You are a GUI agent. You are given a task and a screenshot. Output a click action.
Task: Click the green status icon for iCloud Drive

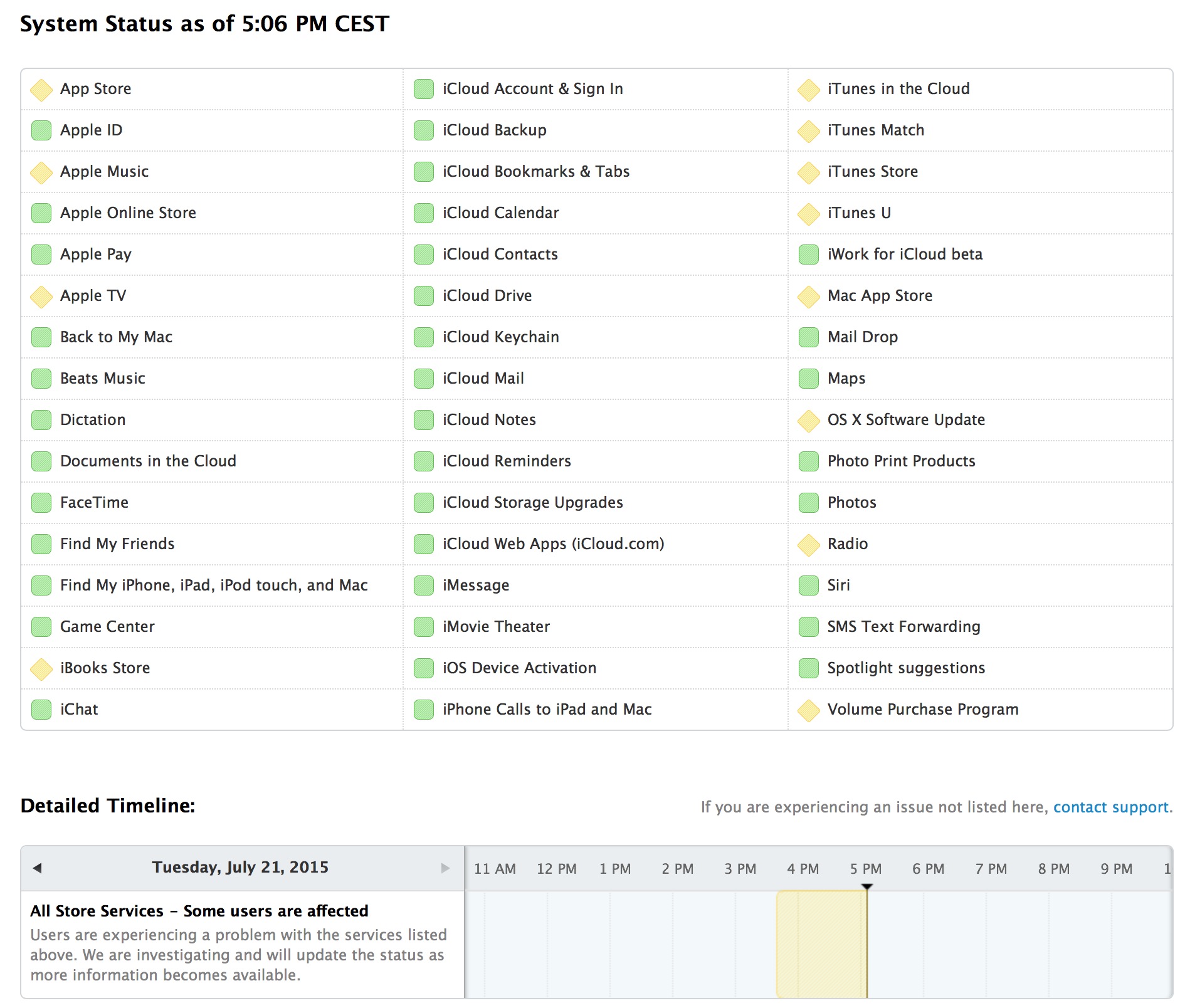point(424,296)
